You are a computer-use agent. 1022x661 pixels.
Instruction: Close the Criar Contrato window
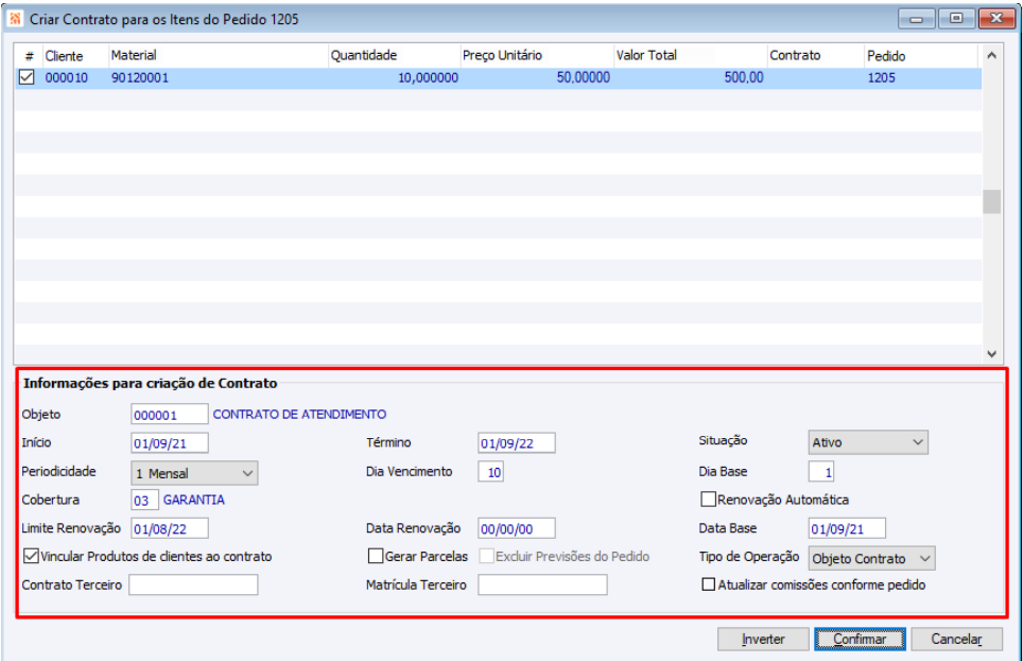click(x=997, y=18)
